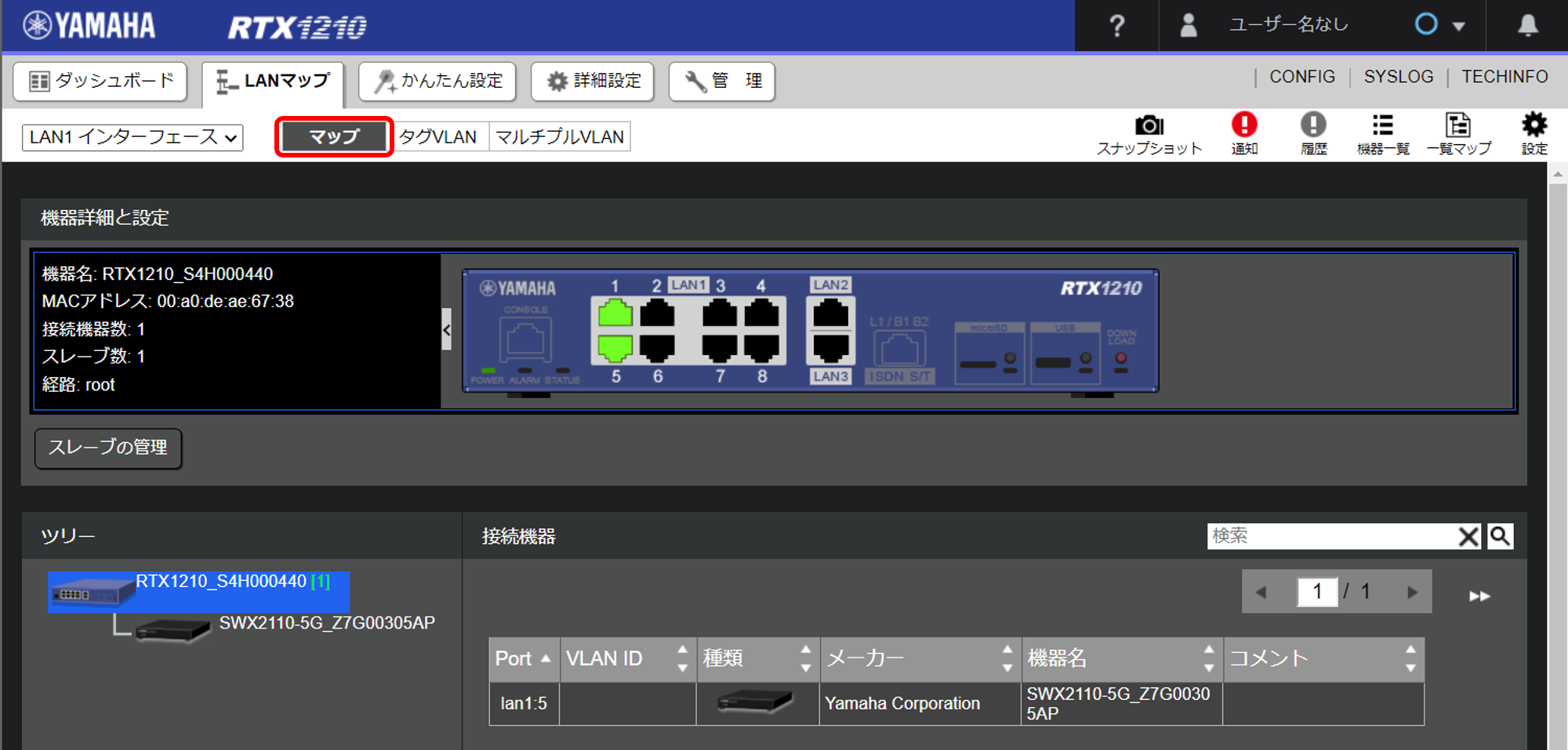Click the Slave Management button
This screenshot has width=1568, height=750.
coord(108,447)
